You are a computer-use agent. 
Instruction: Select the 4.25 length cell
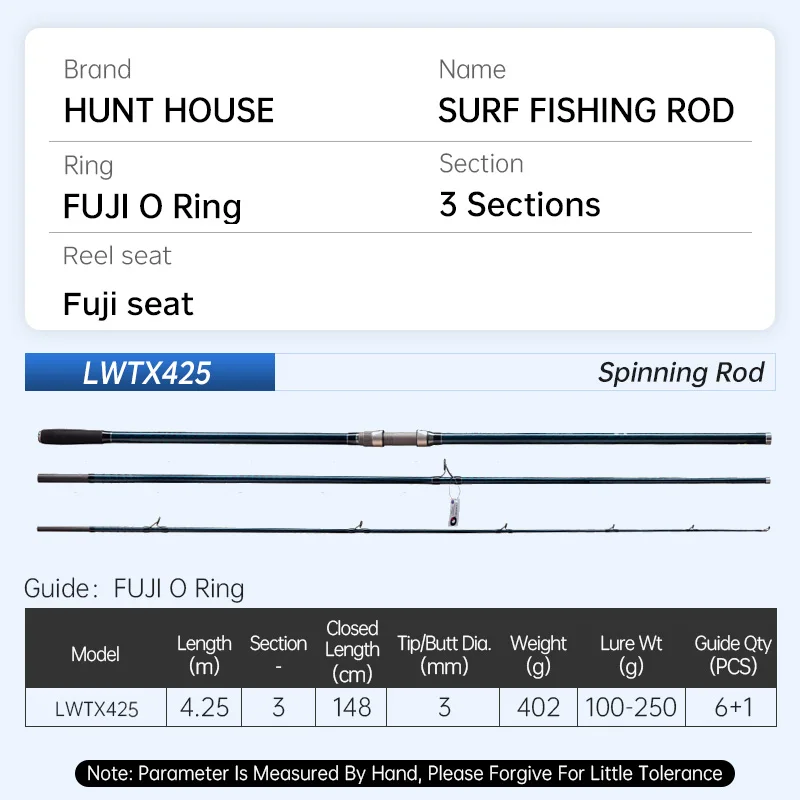click(x=204, y=708)
